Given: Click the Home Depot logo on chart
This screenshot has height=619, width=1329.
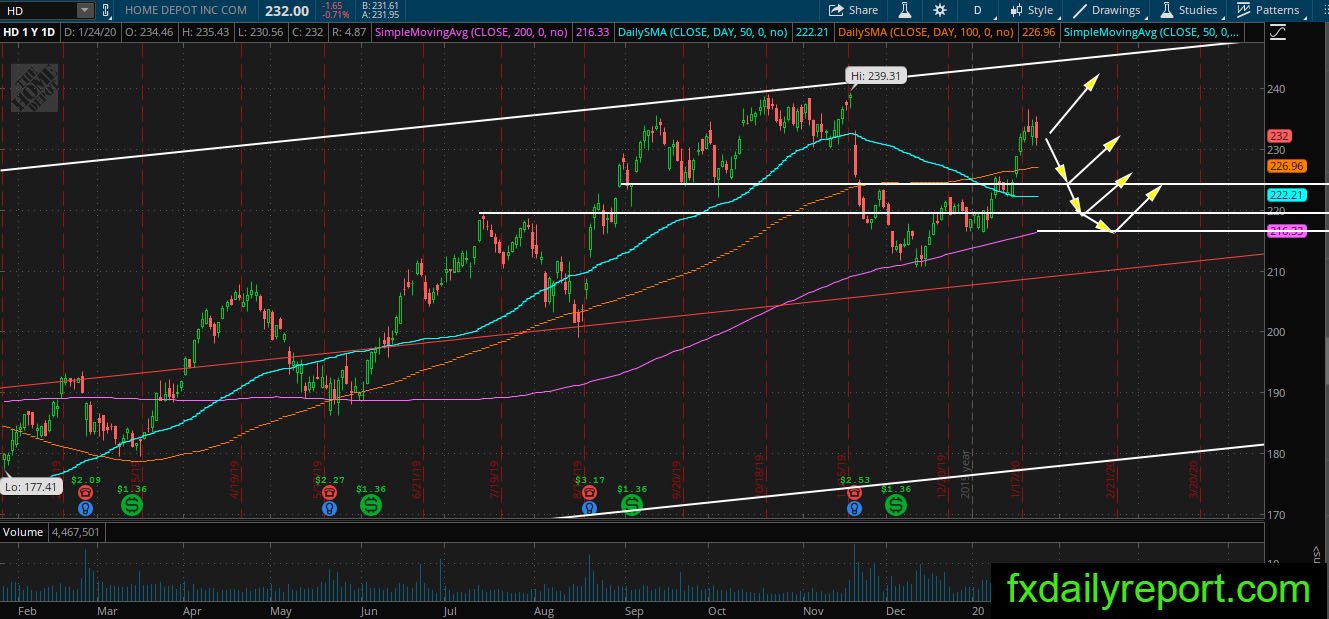Looking at the screenshot, I should [34, 88].
